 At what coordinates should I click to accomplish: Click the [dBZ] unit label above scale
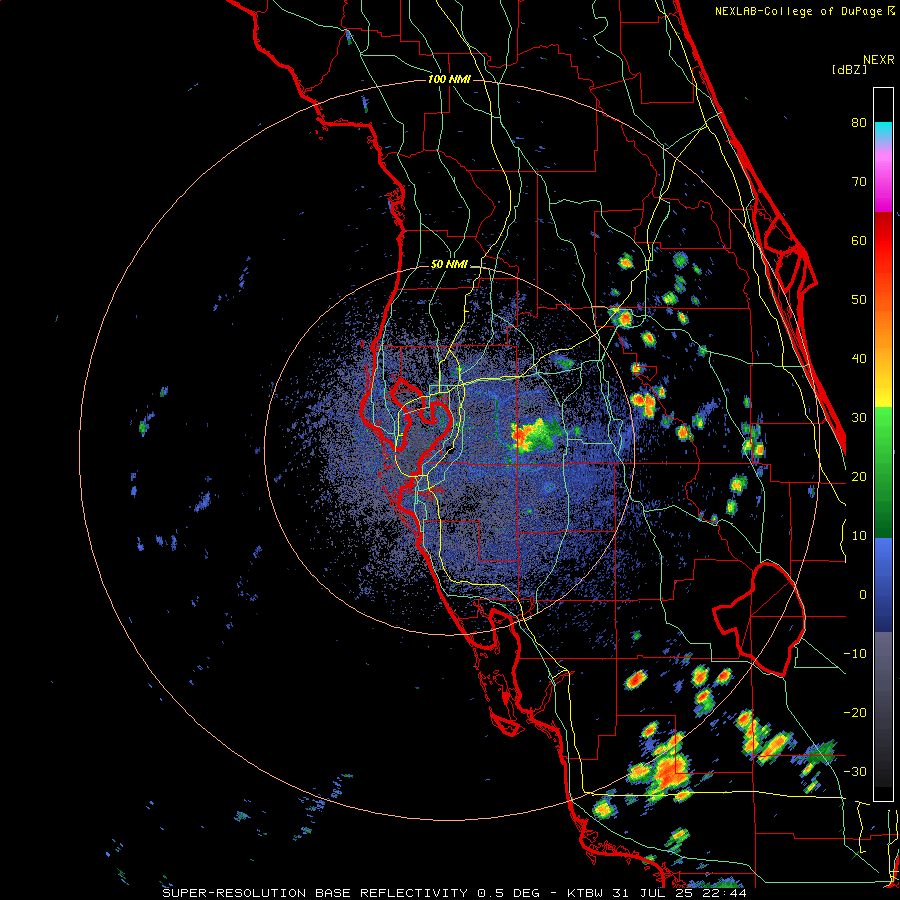(x=849, y=69)
